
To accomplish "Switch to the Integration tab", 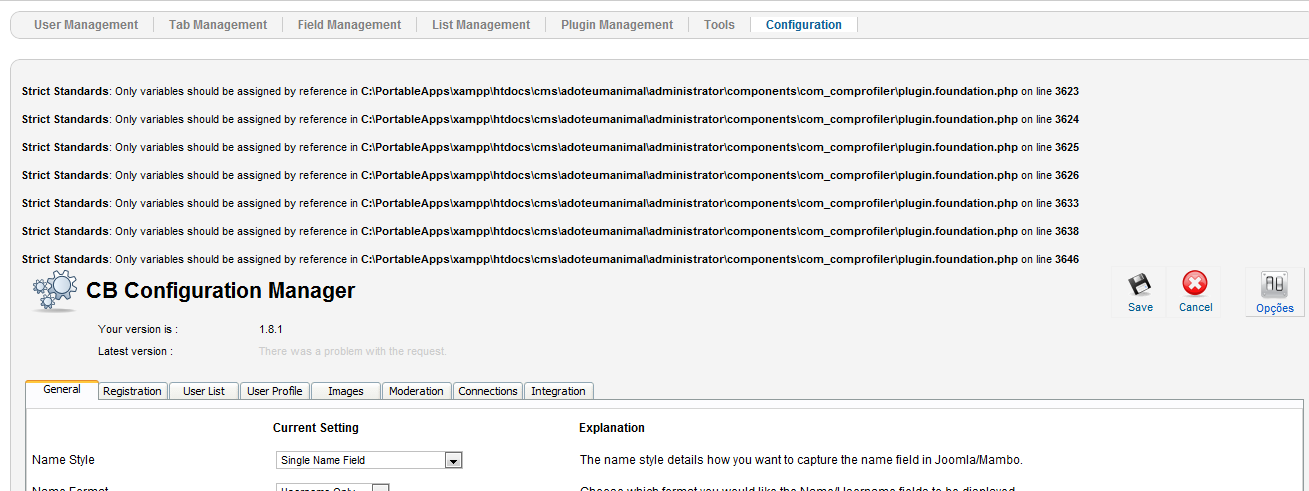I will pyautogui.click(x=558, y=391).
